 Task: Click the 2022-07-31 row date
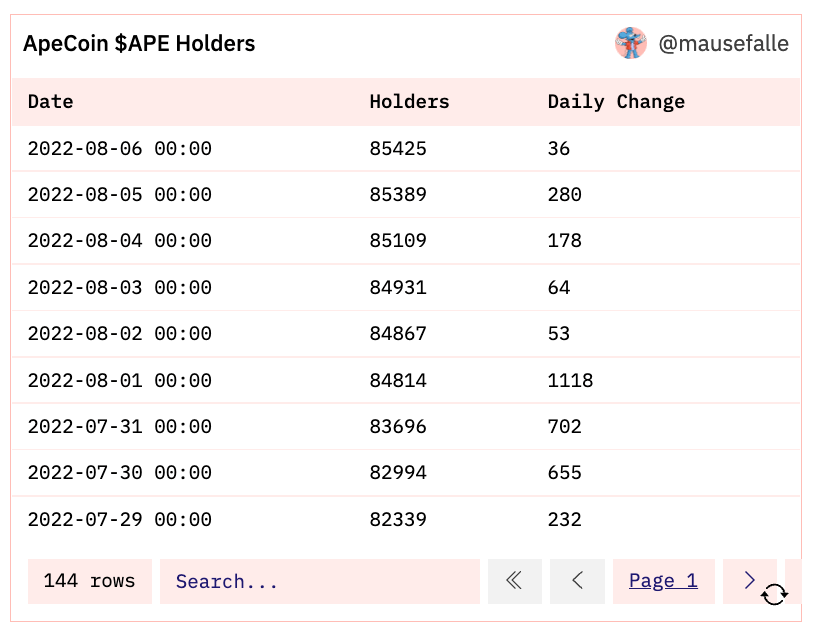coord(119,427)
